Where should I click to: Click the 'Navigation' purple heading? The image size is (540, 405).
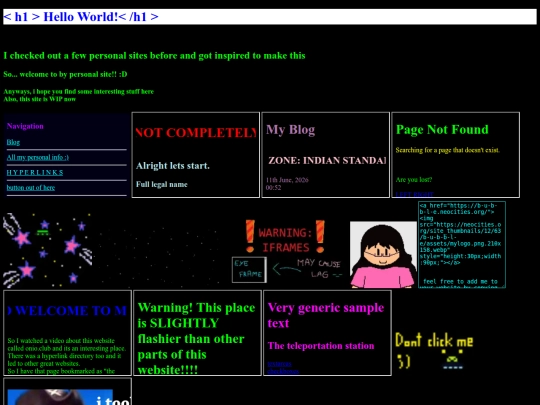point(25,126)
